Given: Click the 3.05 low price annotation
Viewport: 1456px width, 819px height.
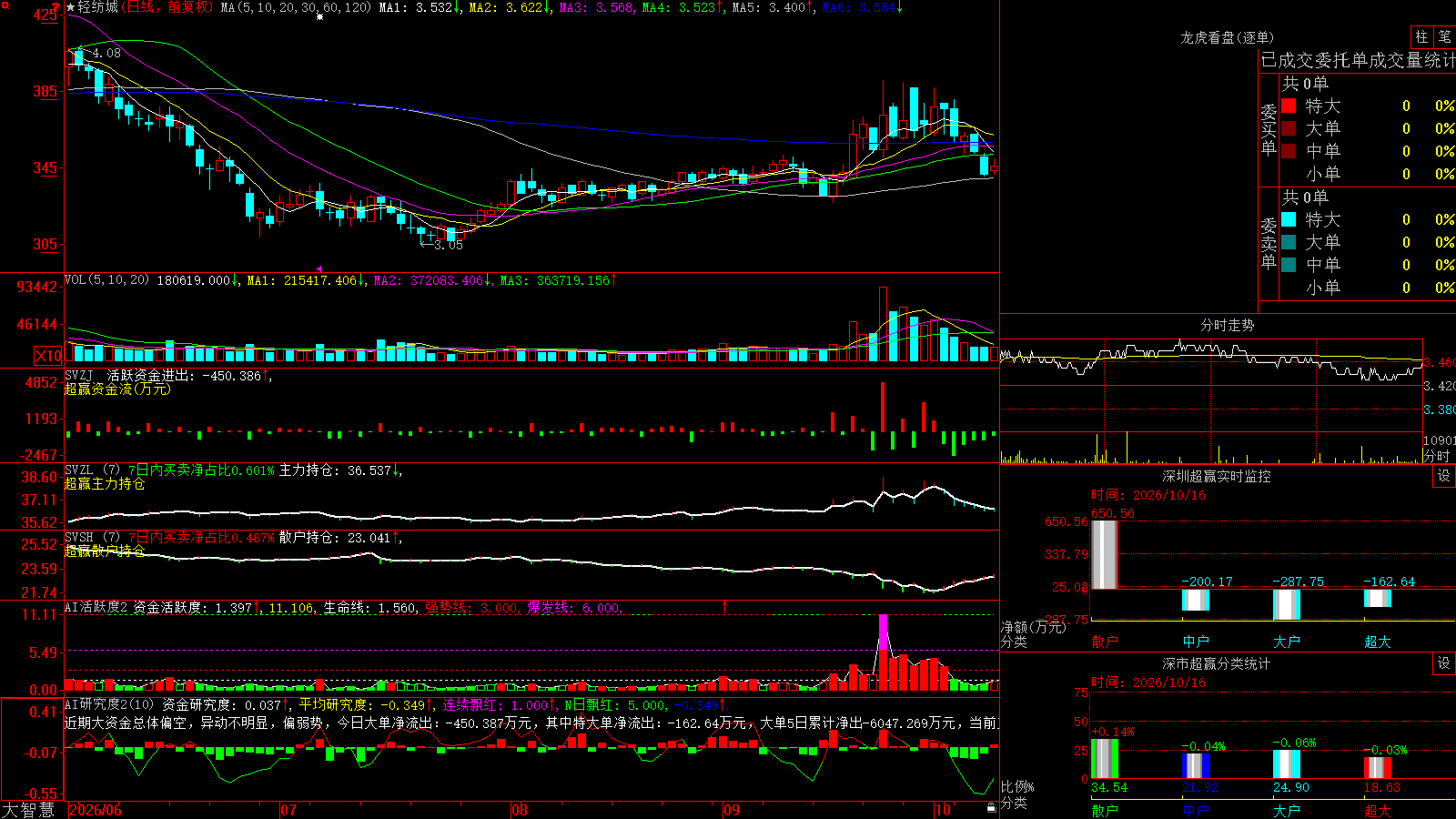Looking at the screenshot, I should pos(449,246).
